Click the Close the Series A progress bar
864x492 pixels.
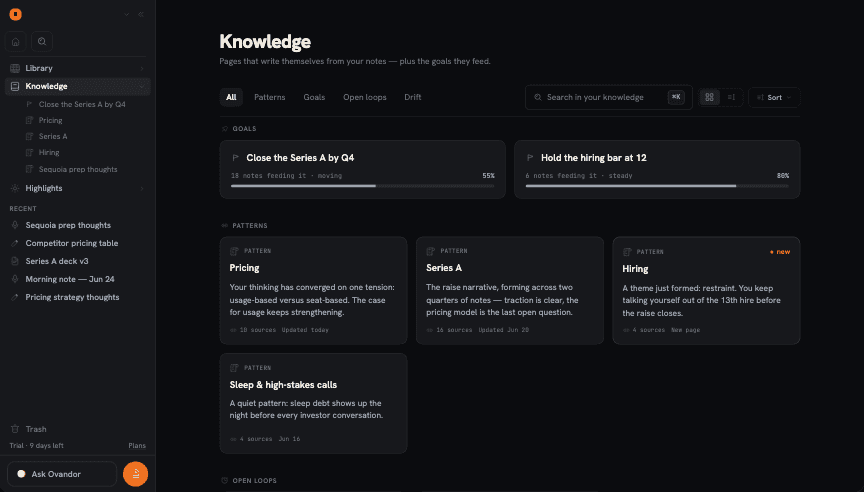click(x=363, y=186)
